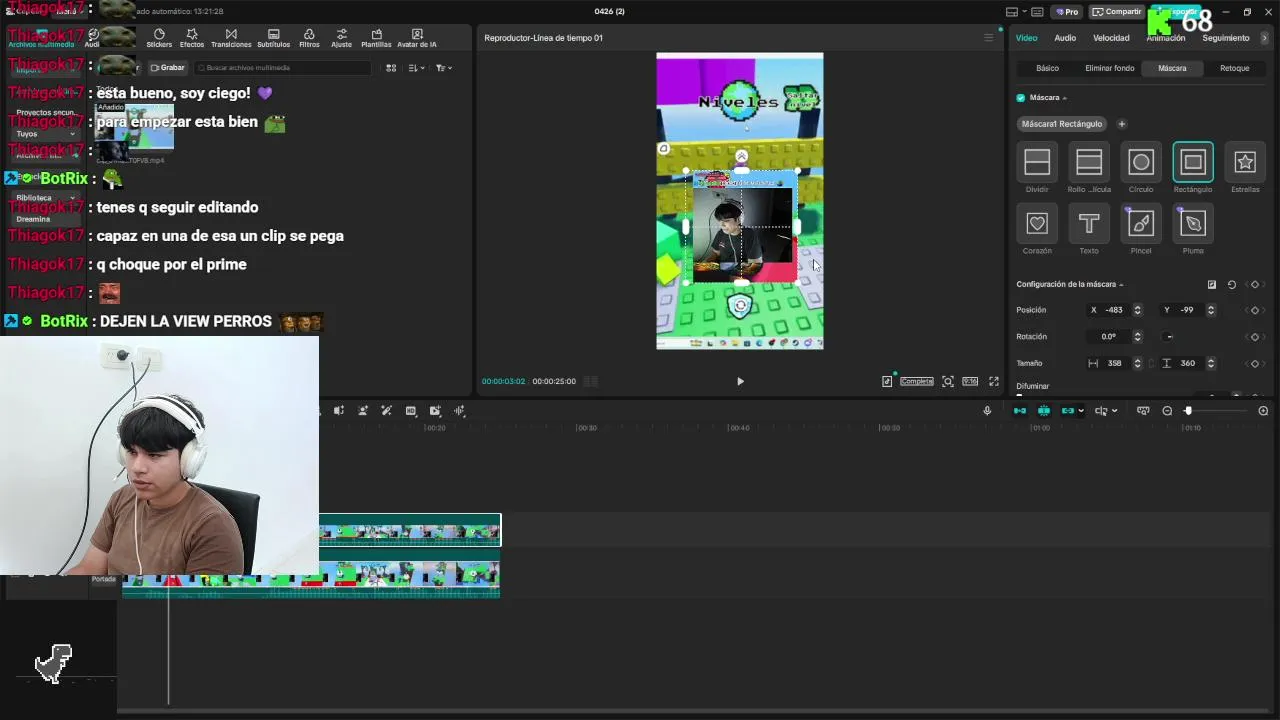1280x720 pixels.
Task: Toggle the mask configuration keyframe diamond
Action: 1255,284
